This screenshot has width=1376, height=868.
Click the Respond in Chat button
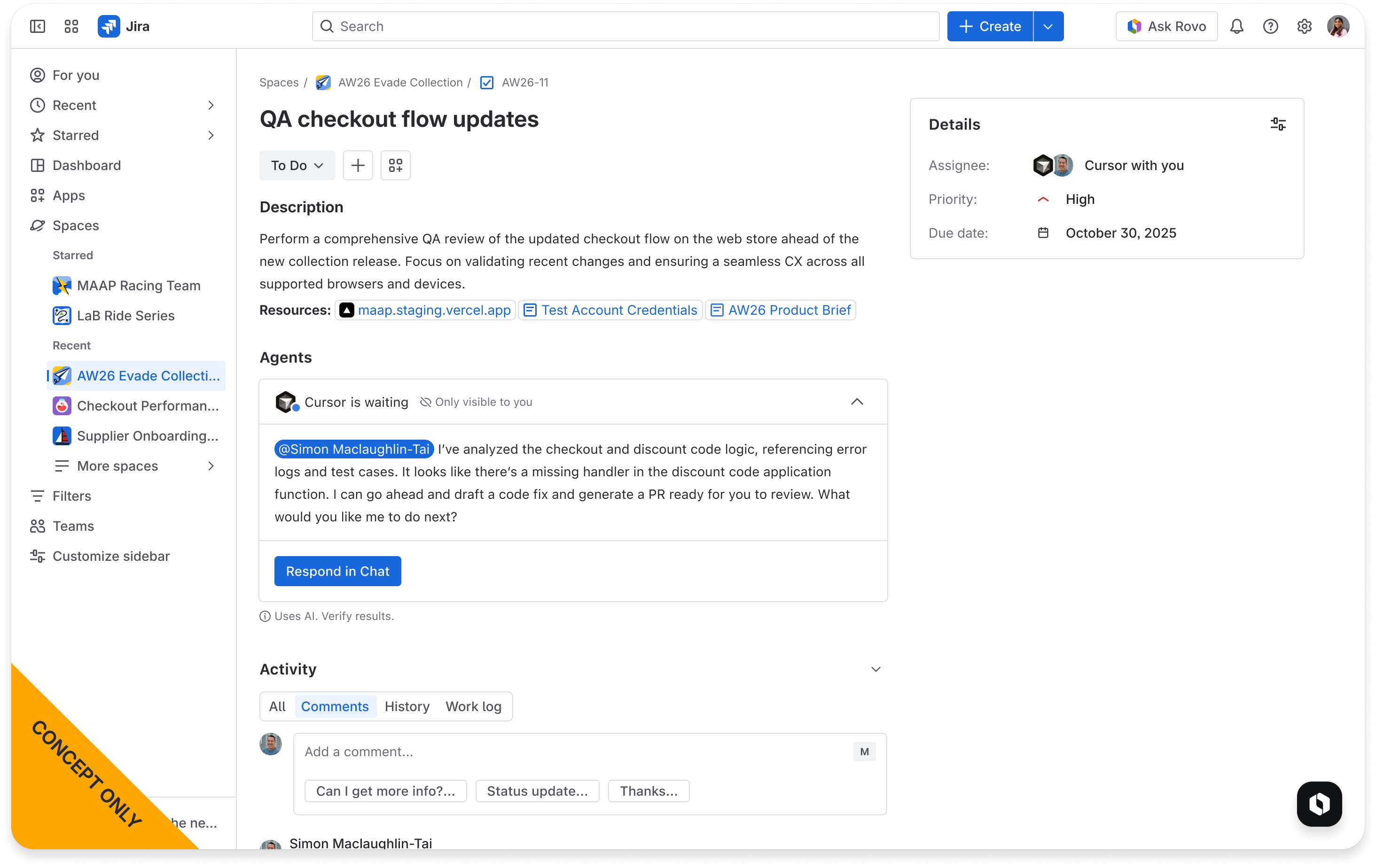coord(337,571)
